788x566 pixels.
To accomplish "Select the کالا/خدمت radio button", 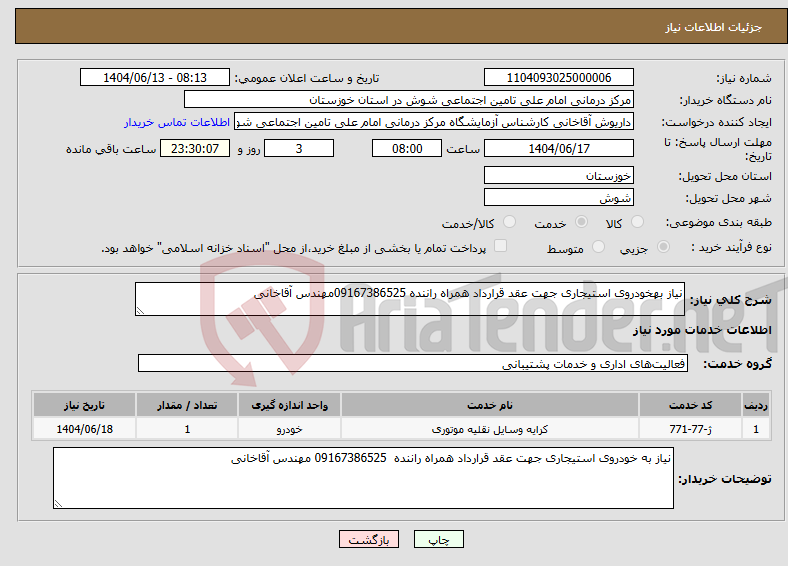I will (x=510, y=222).
